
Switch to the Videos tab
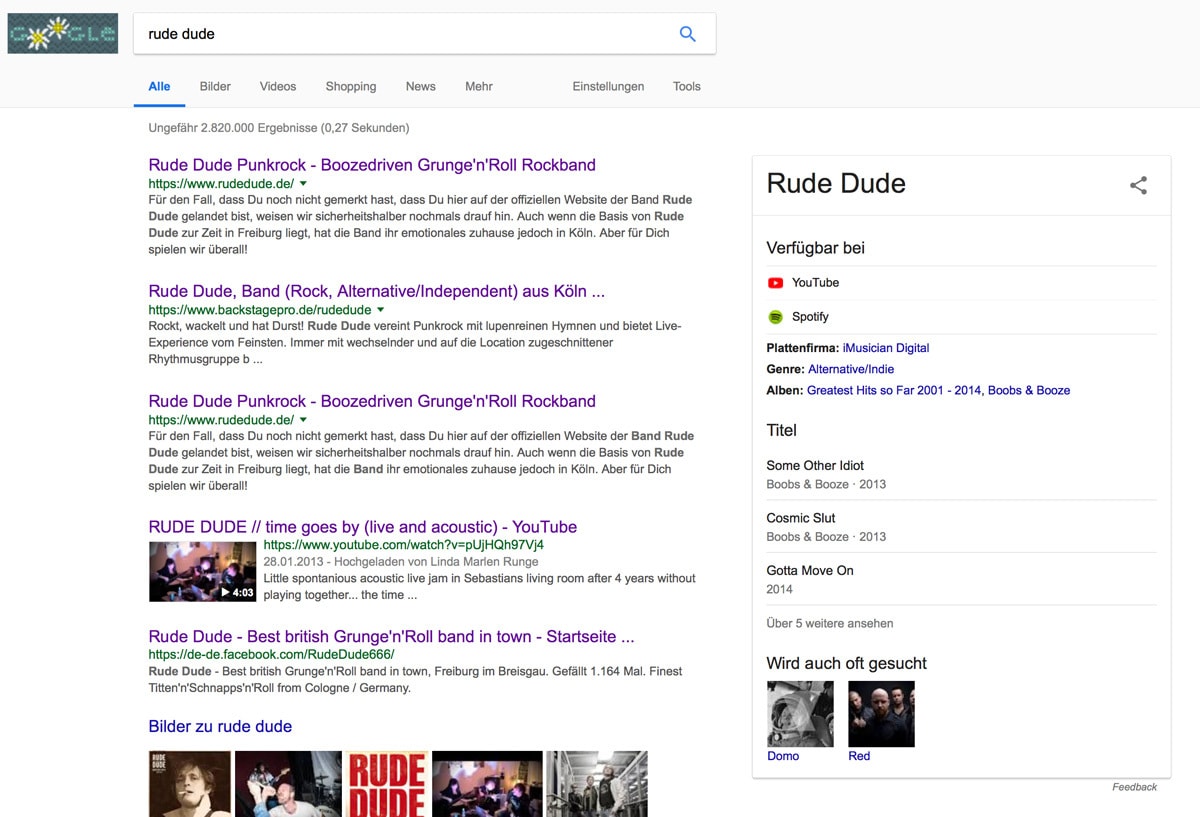tap(278, 86)
